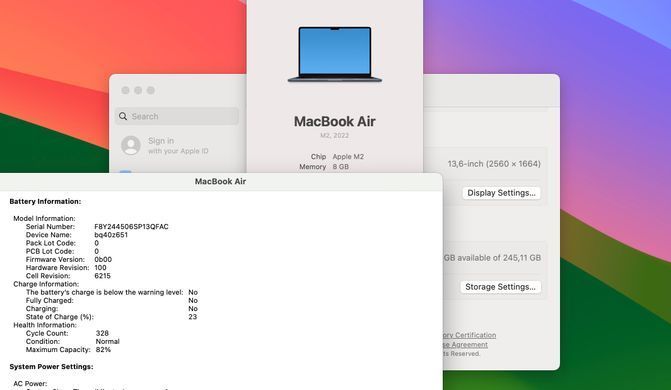Image resolution: width=671 pixels, height=390 pixels.
Task: Click the Regulatory Certification link
Action: pos(469,335)
